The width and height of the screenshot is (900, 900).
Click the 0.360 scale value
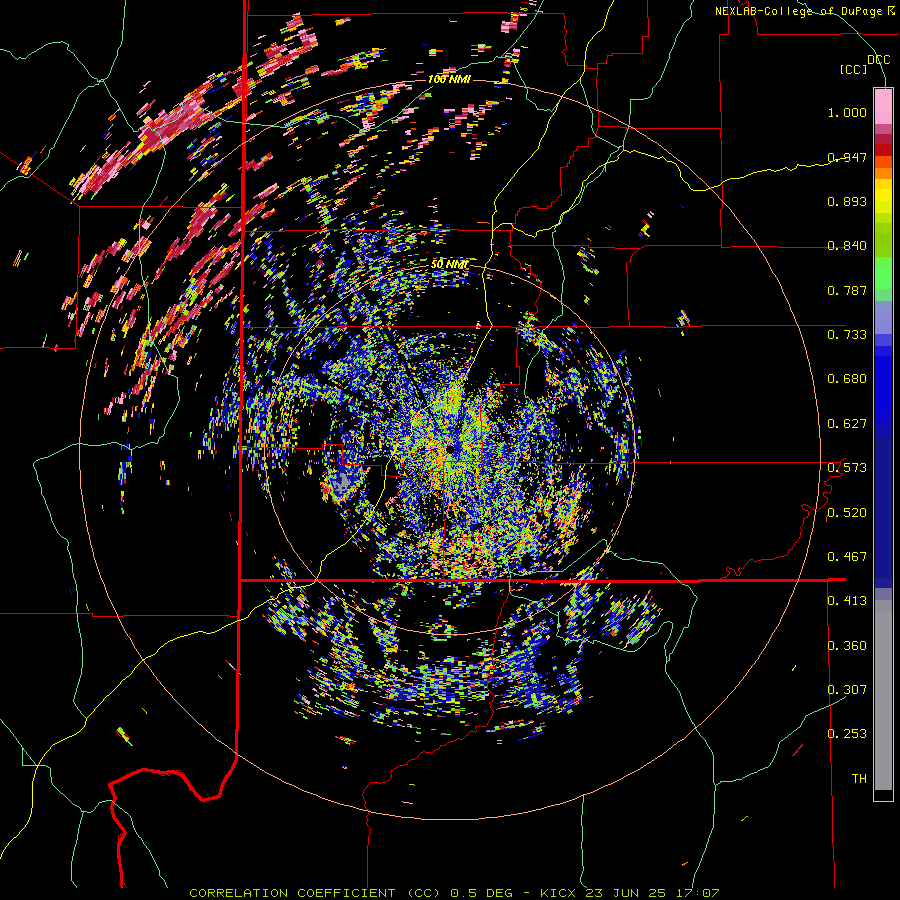pyautogui.click(x=847, y=646)
